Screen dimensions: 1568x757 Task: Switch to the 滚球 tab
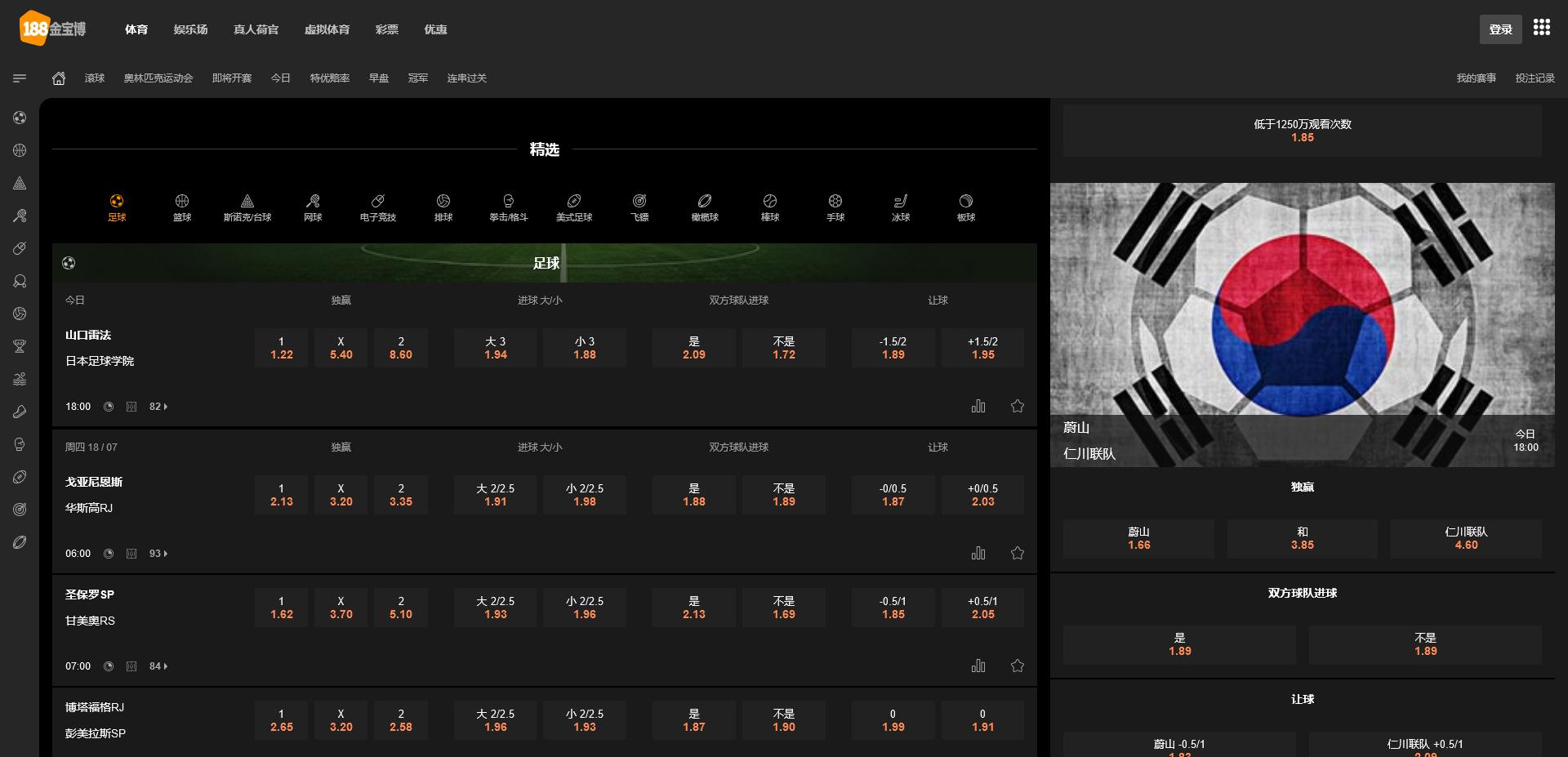coord(95,78)
